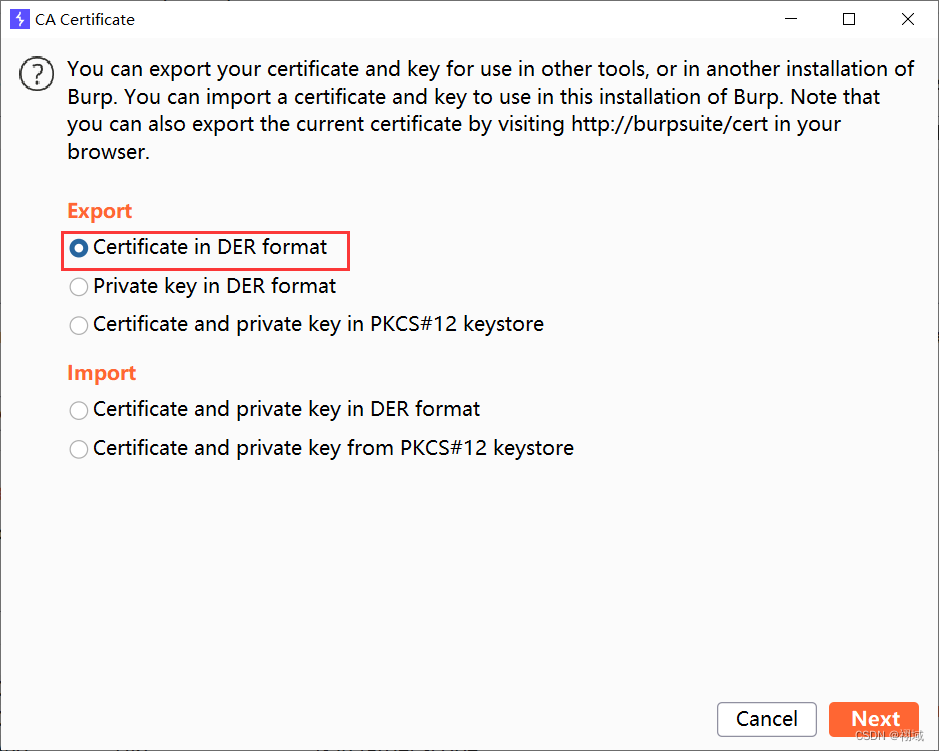
Task: Click the orange Export heading
Action: tap(99, 211)
